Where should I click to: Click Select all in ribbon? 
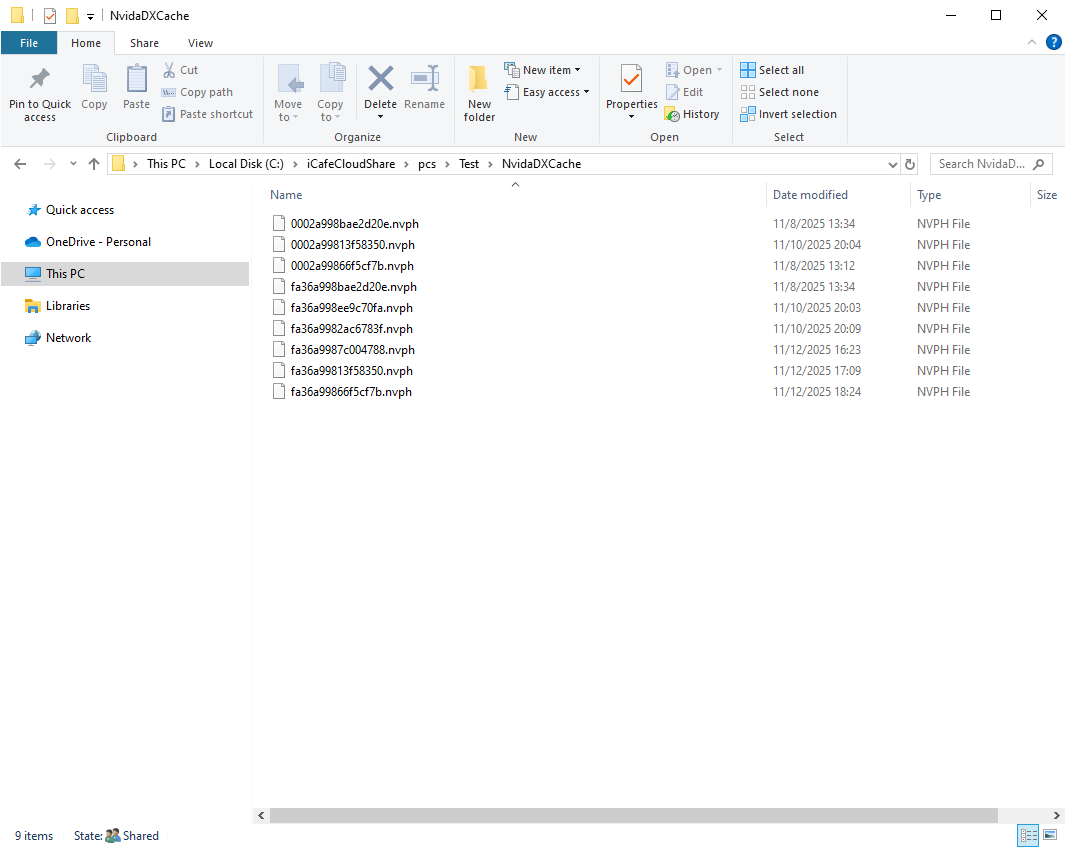click(772, 70)
